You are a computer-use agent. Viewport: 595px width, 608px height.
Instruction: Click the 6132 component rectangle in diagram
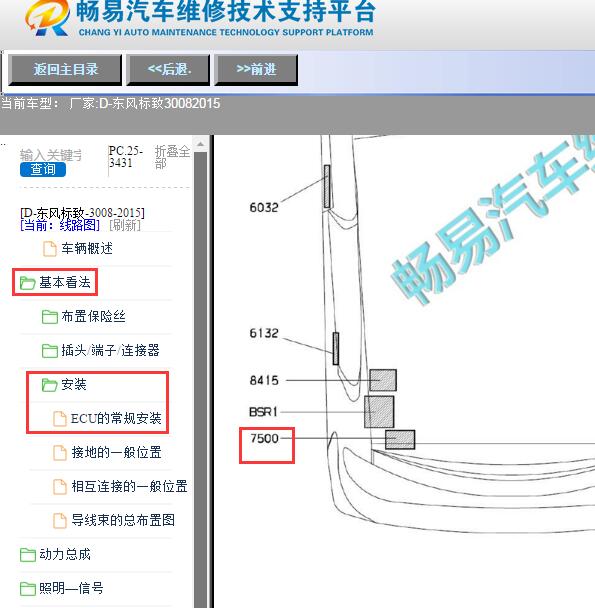[336, 348]
